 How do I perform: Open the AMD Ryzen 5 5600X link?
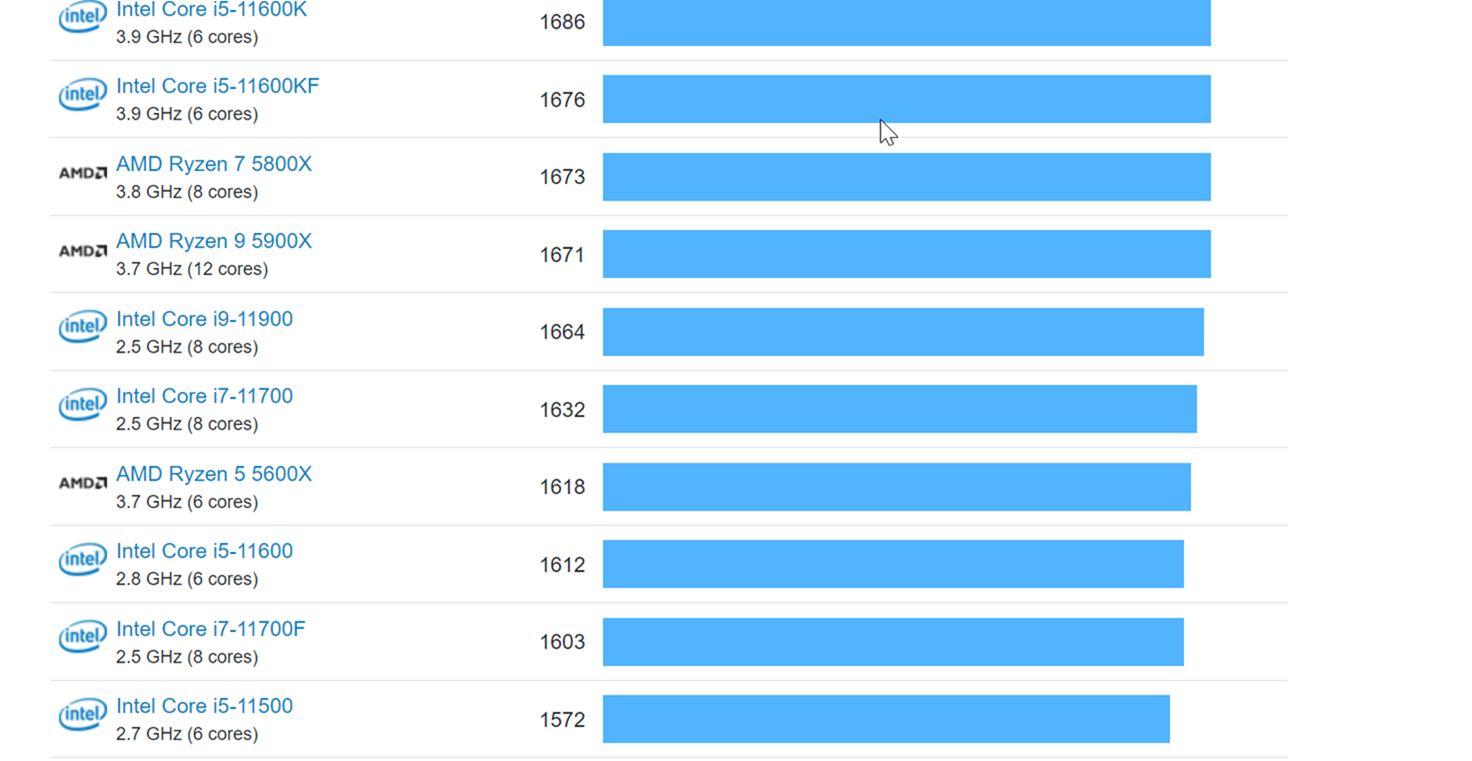[213, 474]
